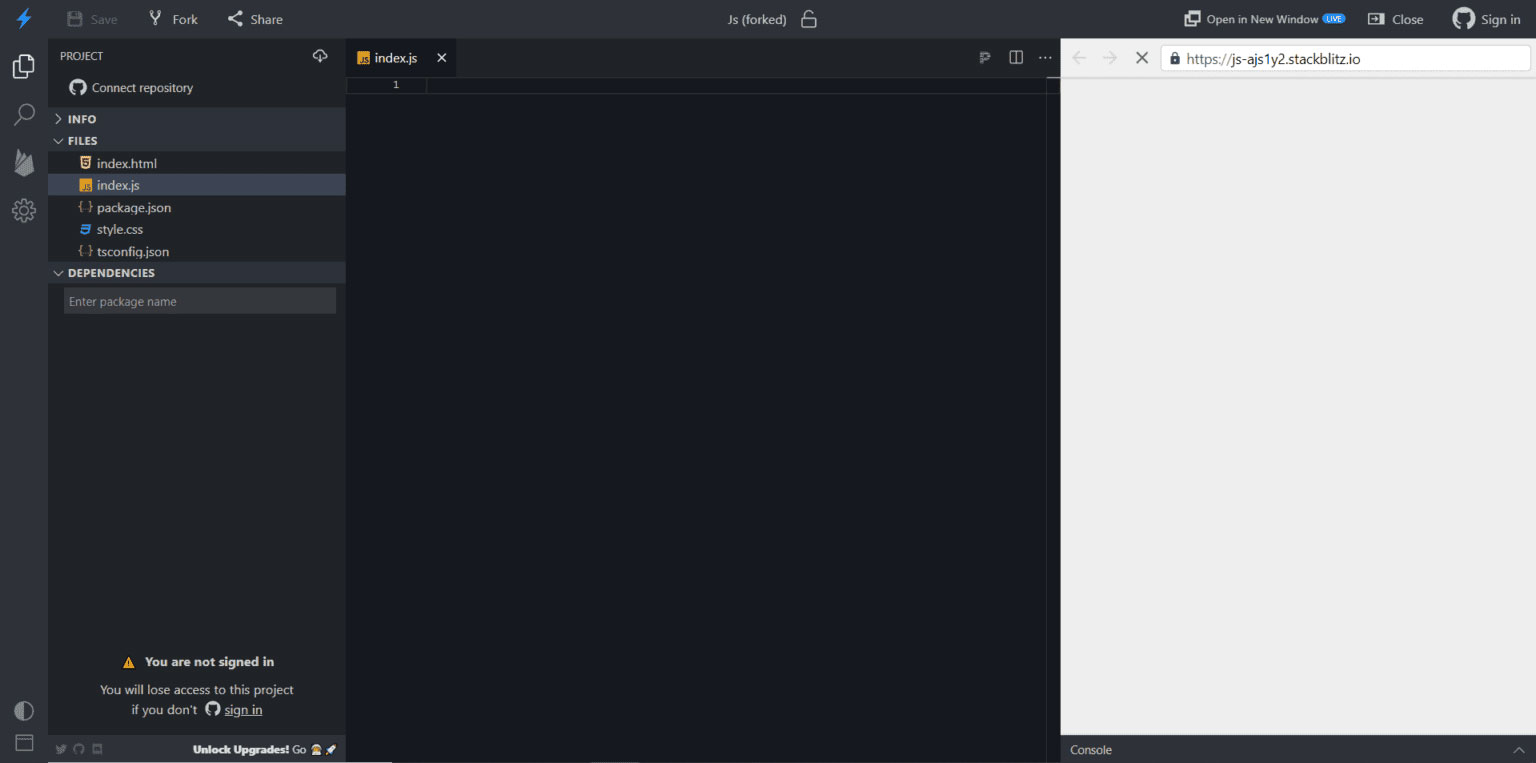Expand the Console with chevron arrow

[x=1519, y=750]
